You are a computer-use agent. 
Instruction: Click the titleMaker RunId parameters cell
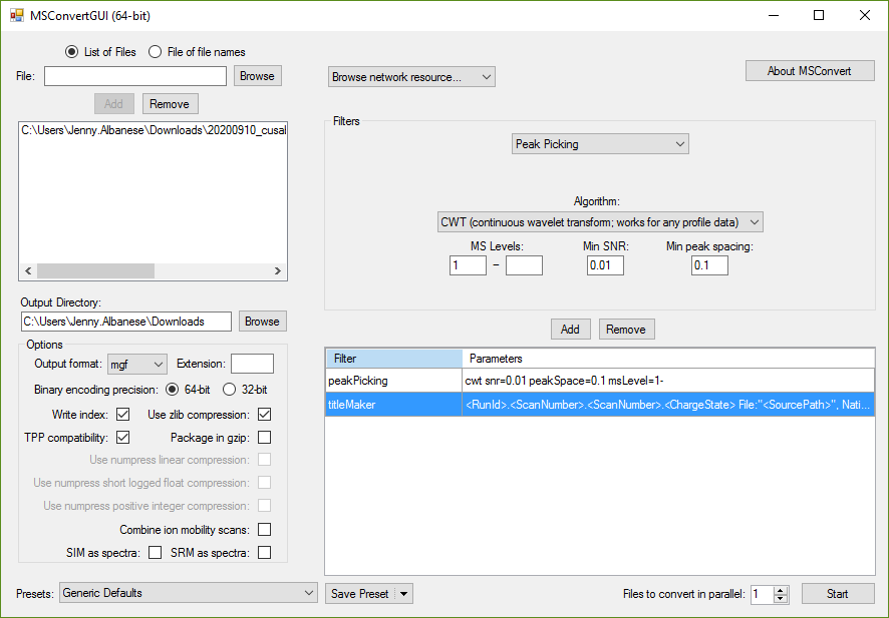(x=668, y=404)
